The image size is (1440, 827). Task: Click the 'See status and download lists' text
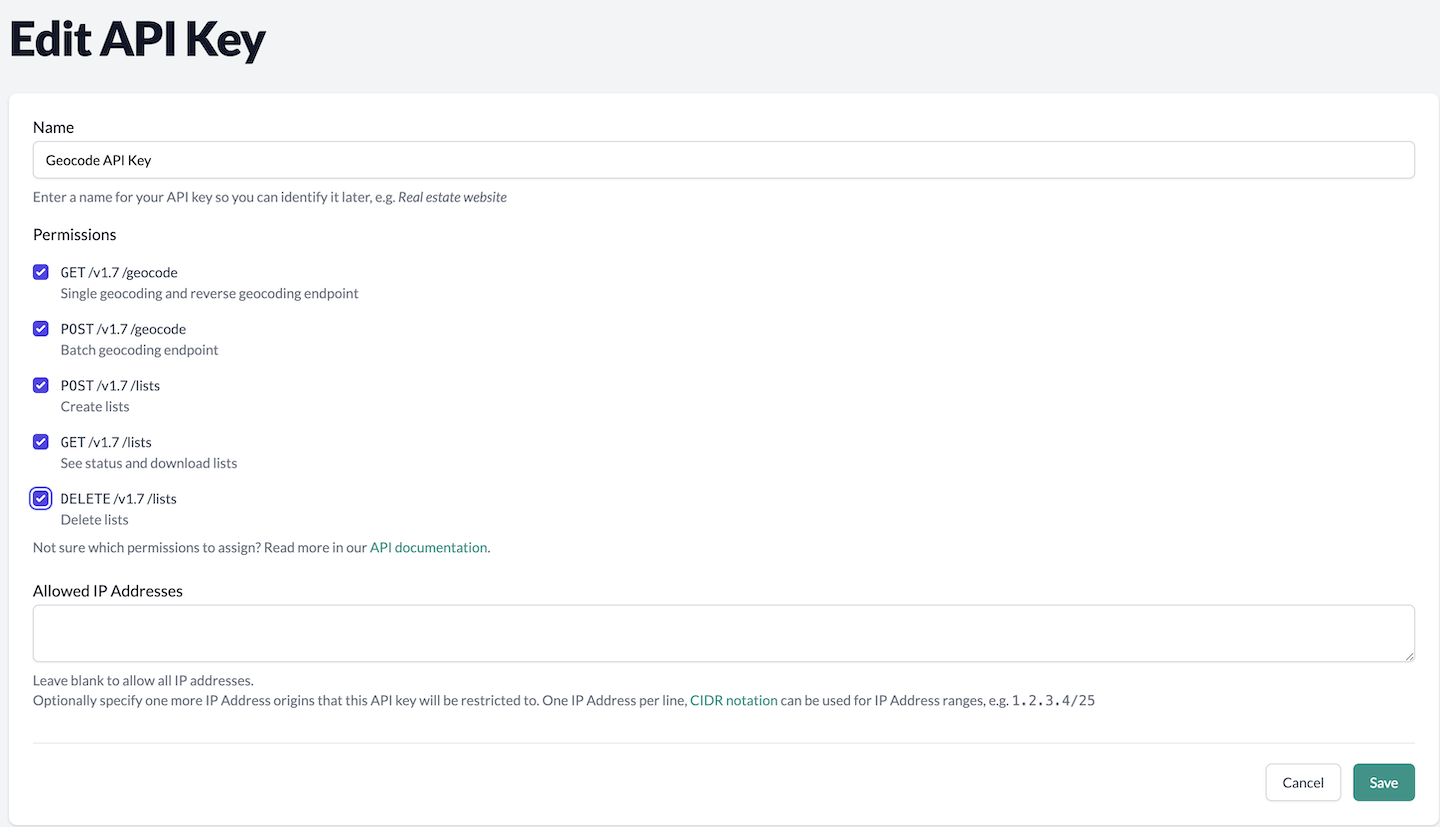coord(149,464)
